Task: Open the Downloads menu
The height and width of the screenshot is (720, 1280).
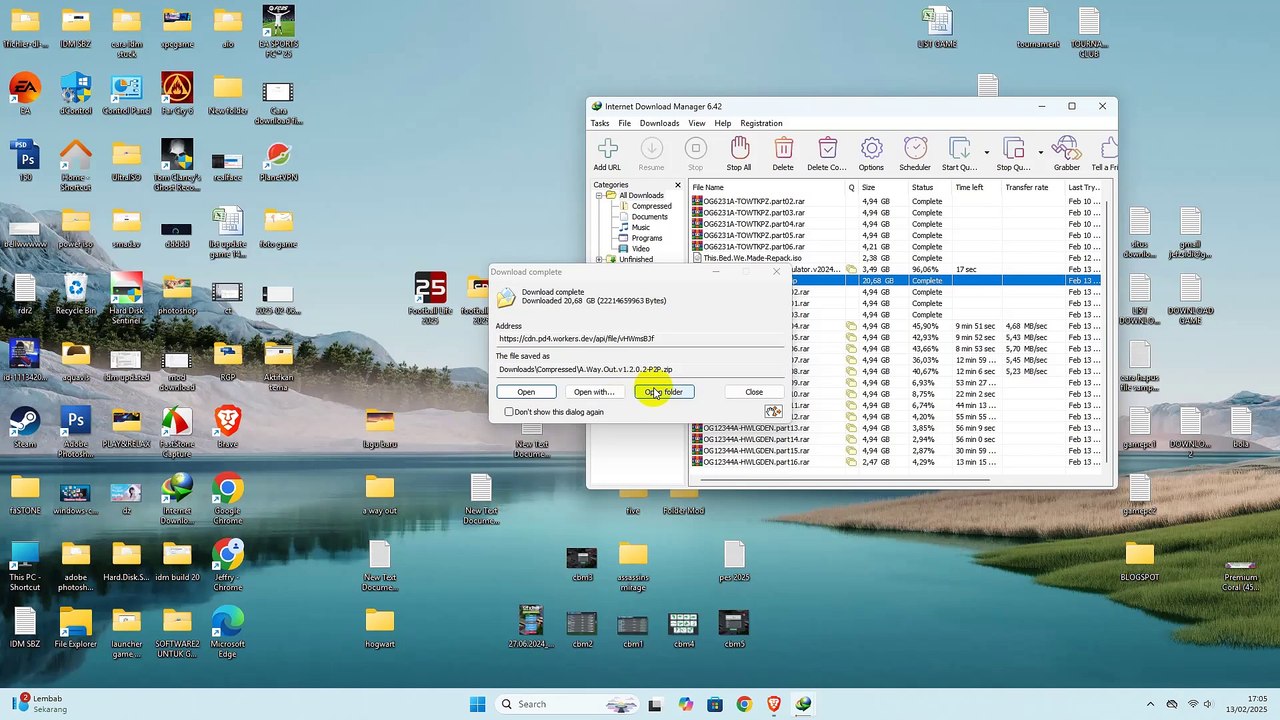Action: (659, 123)
